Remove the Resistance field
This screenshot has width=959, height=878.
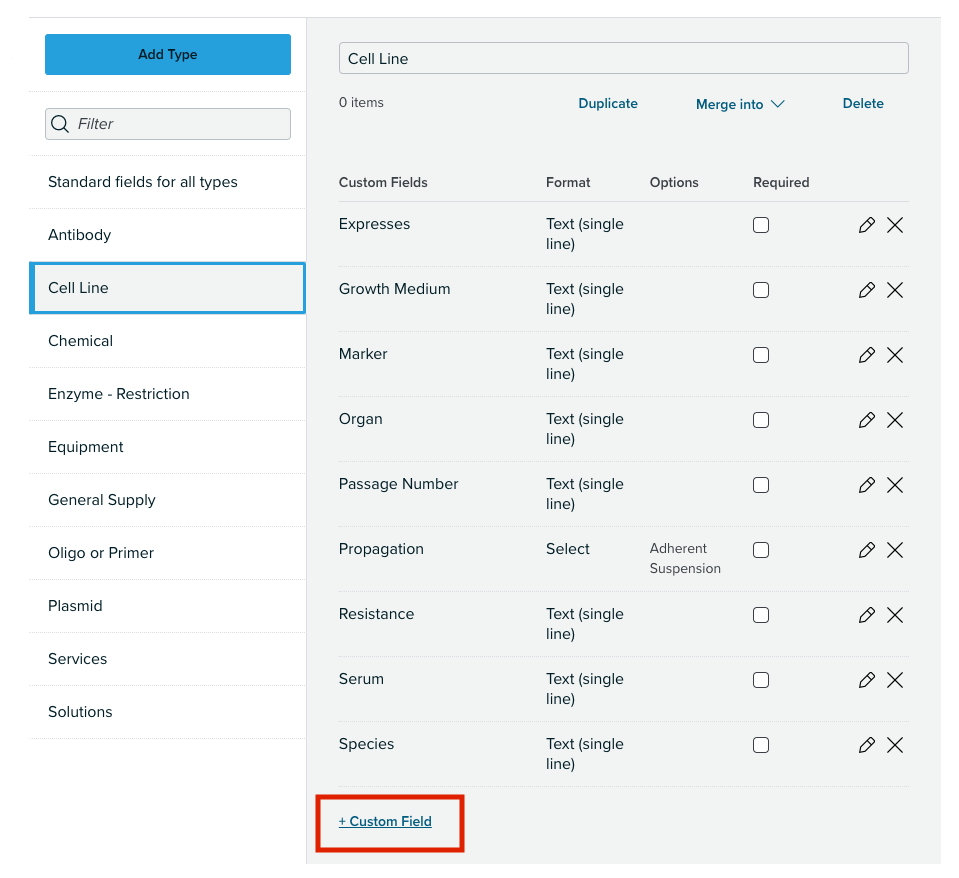pyautogui.click(x=895, y=614)
